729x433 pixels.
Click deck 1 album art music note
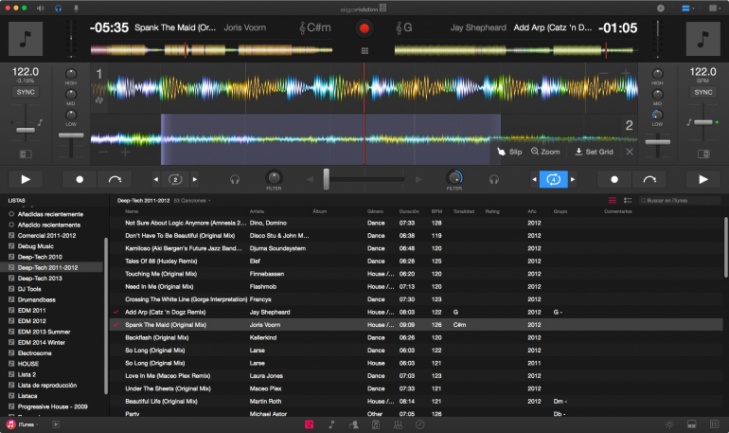26,39
